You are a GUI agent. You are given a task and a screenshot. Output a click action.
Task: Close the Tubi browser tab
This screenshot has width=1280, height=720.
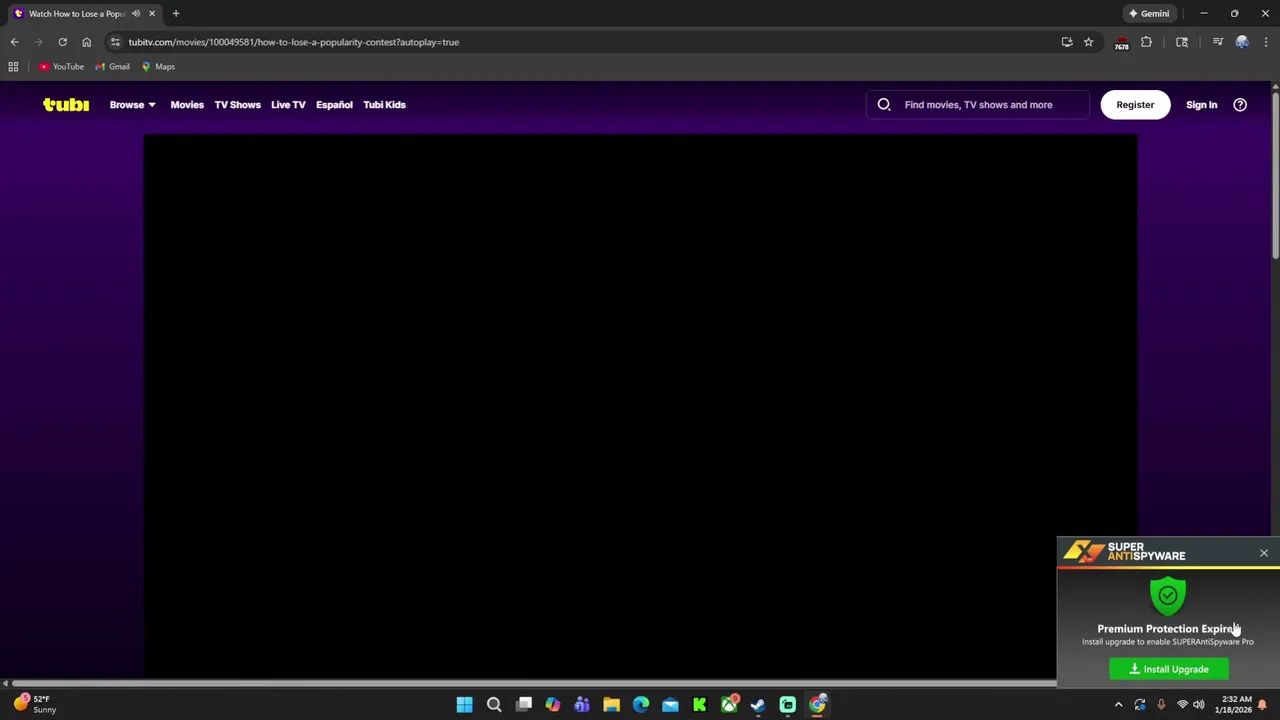(152, 13)
